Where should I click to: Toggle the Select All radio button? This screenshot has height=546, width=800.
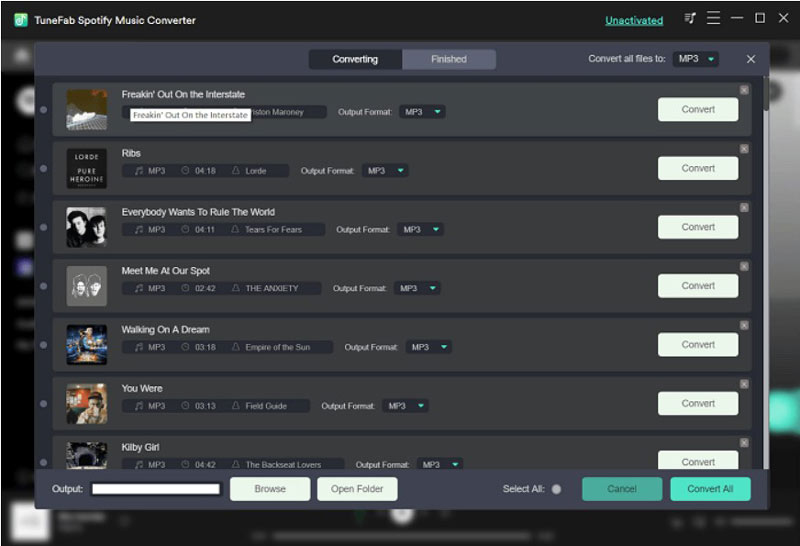pyautogui.click(x=556, y=489)
